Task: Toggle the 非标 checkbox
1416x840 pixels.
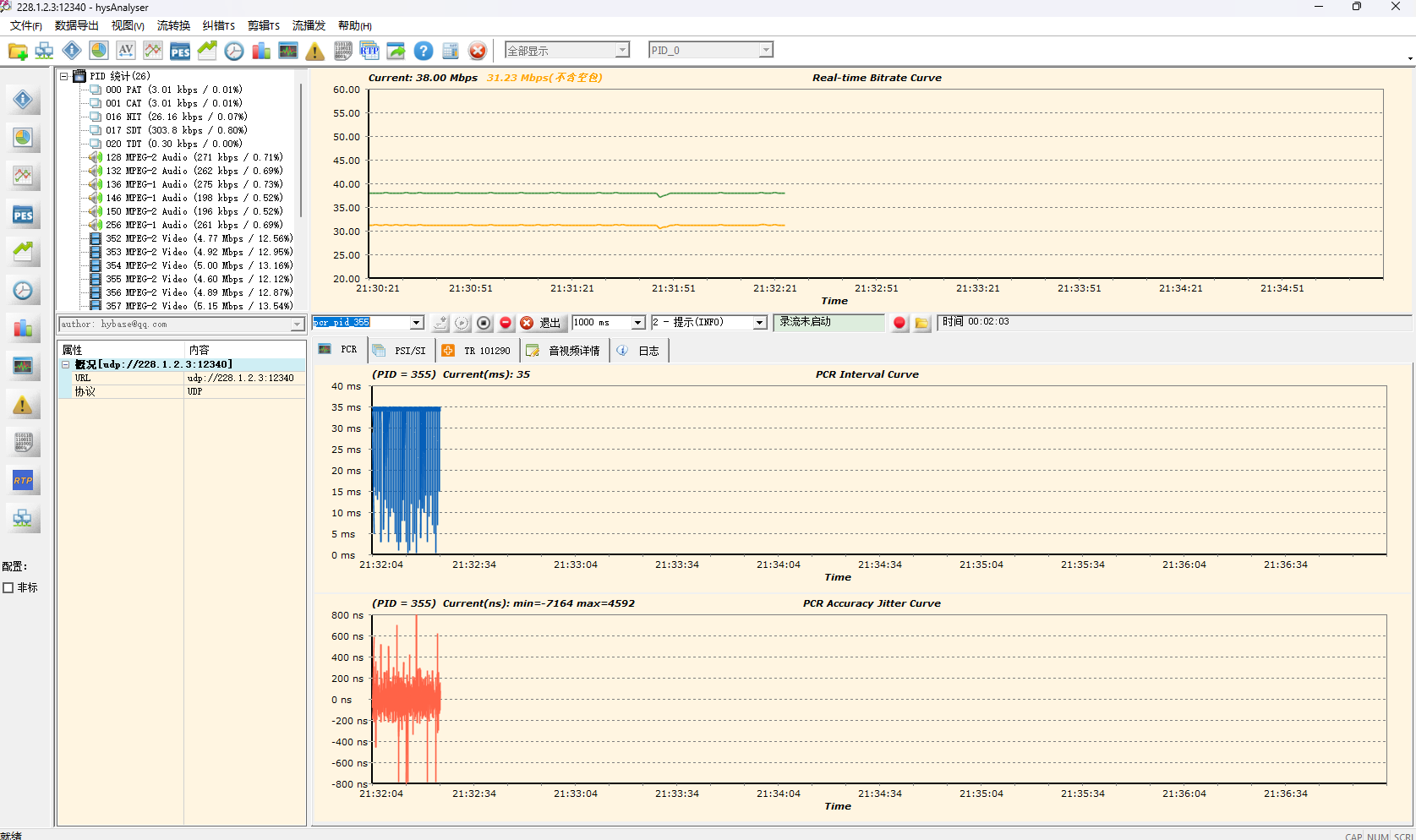Action: [x=8, y=588]
